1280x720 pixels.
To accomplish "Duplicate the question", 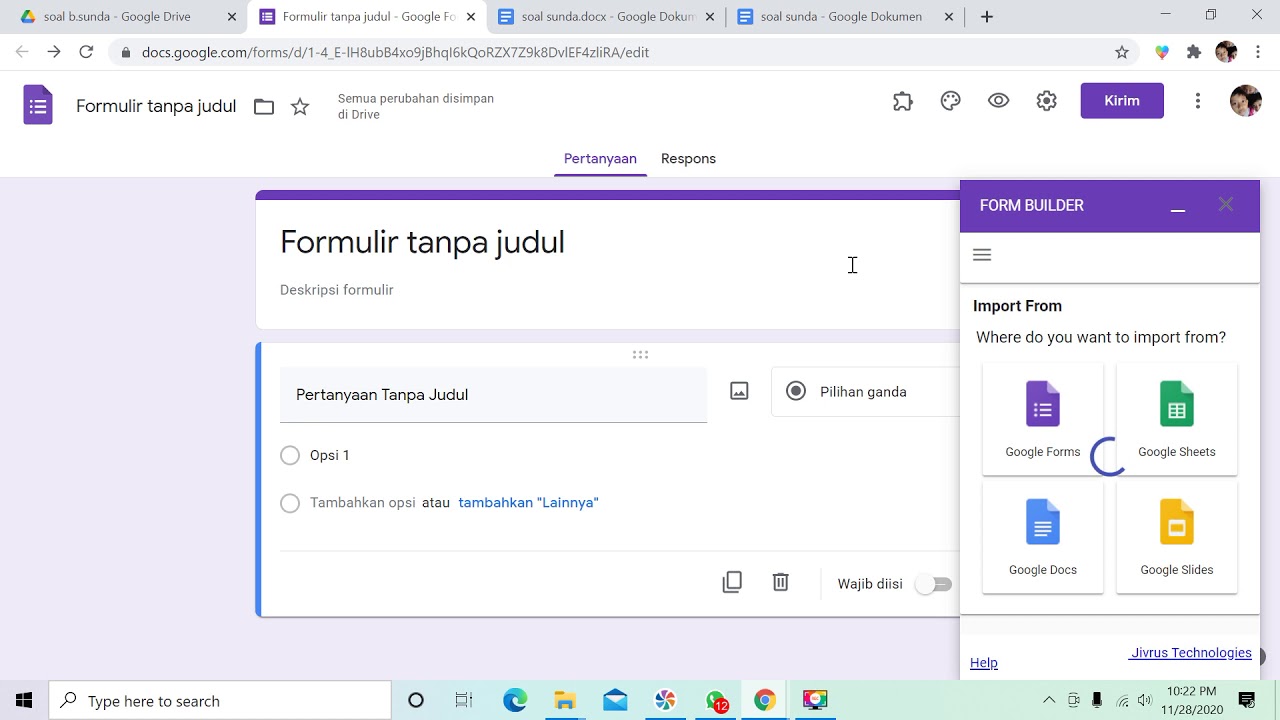I will pyautogui.click(x=732, y=582).
